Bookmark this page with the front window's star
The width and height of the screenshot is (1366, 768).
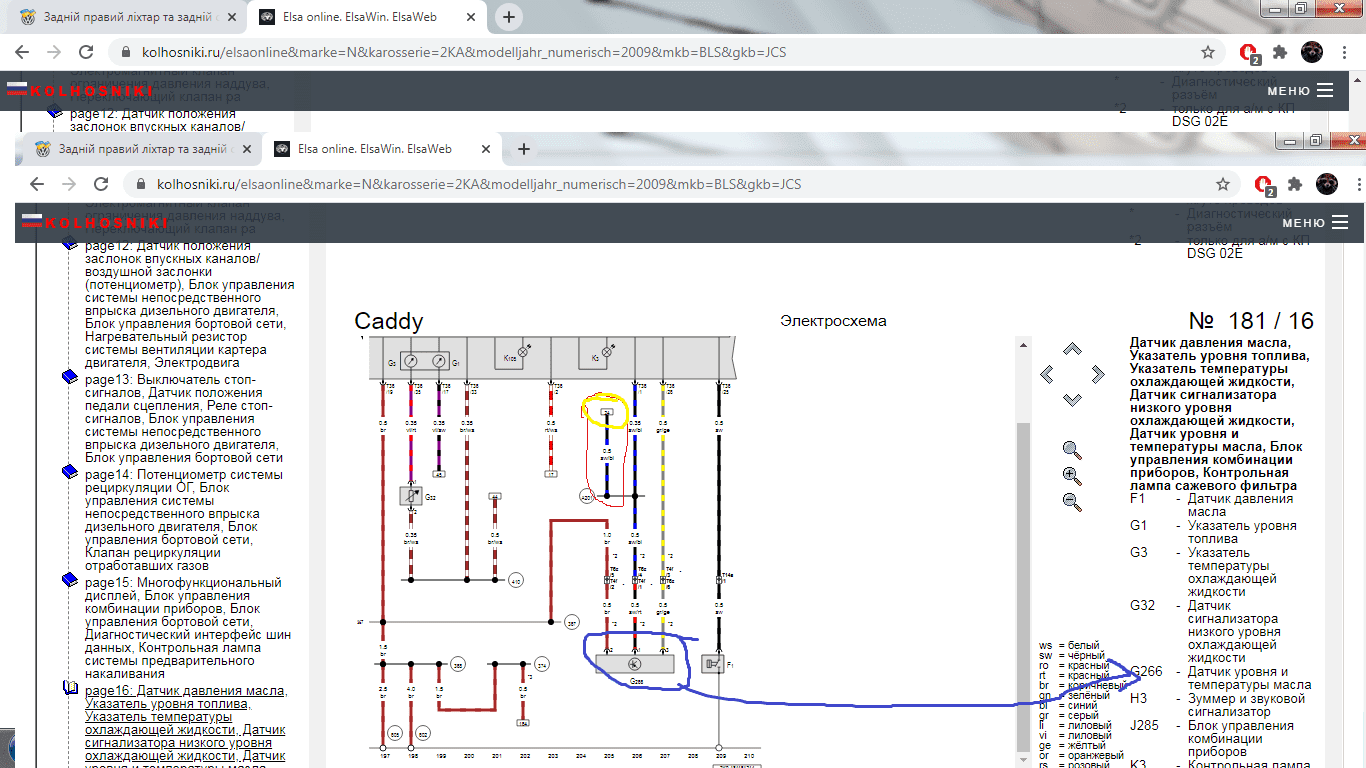(1223, 184)
